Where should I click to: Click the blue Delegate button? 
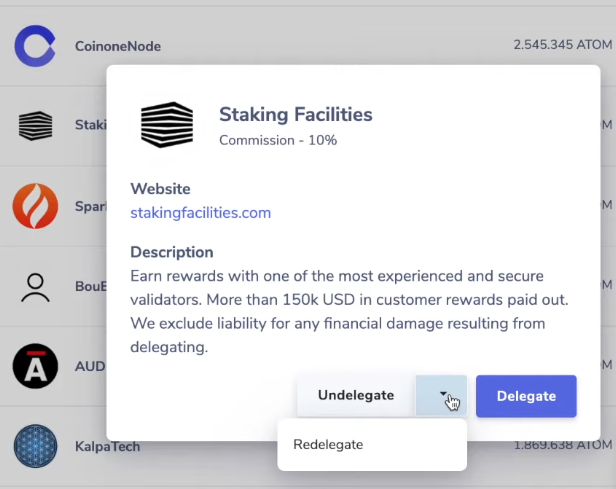click(526, 396)
